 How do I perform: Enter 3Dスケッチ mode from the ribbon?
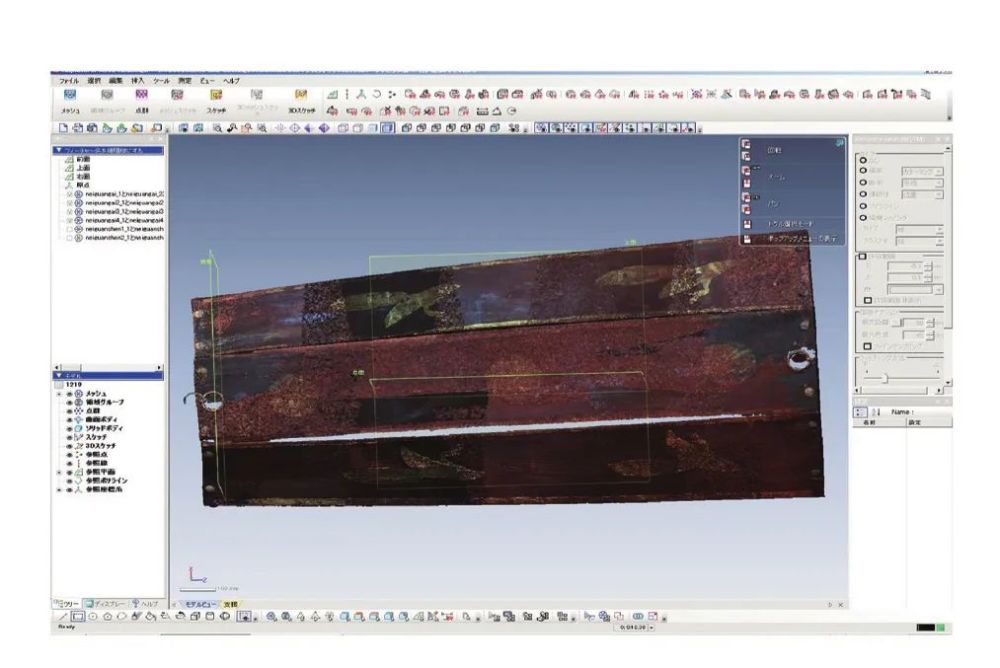301,101
